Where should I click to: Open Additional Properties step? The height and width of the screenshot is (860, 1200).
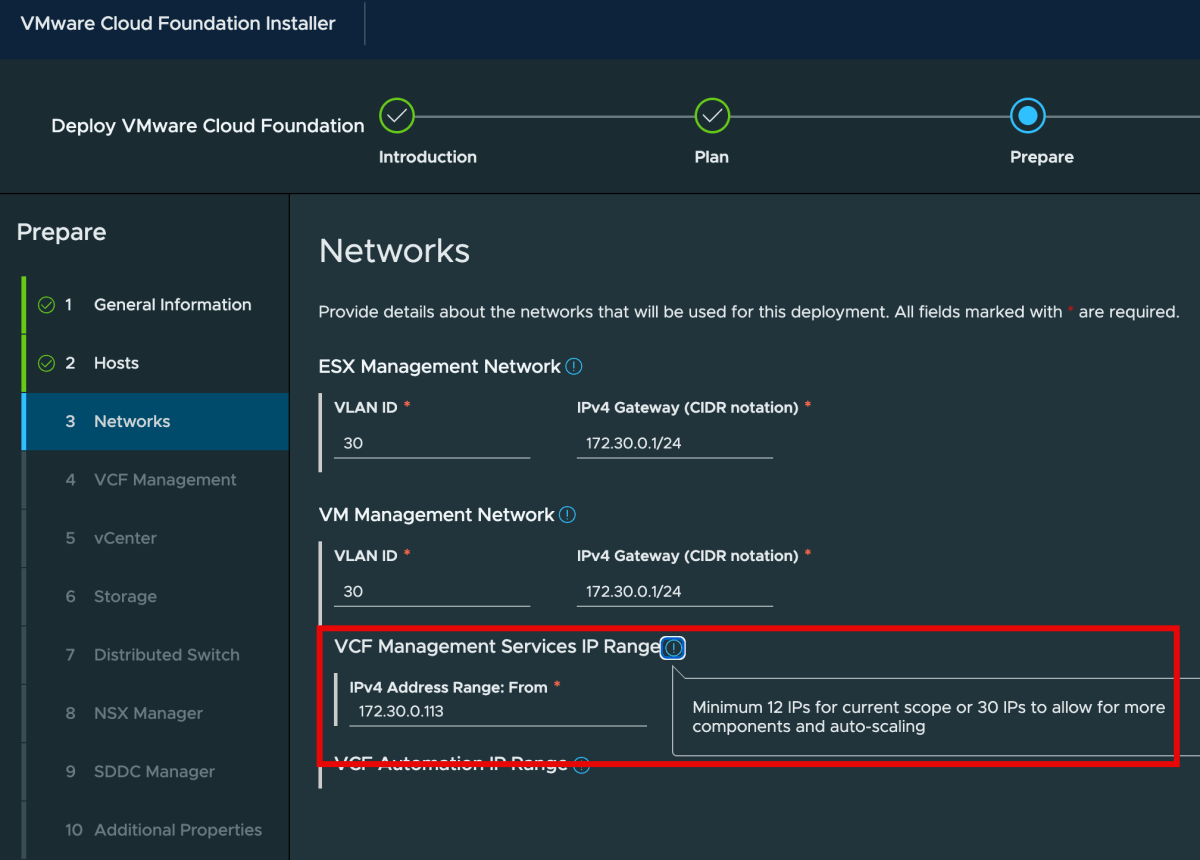pos(155,830)
